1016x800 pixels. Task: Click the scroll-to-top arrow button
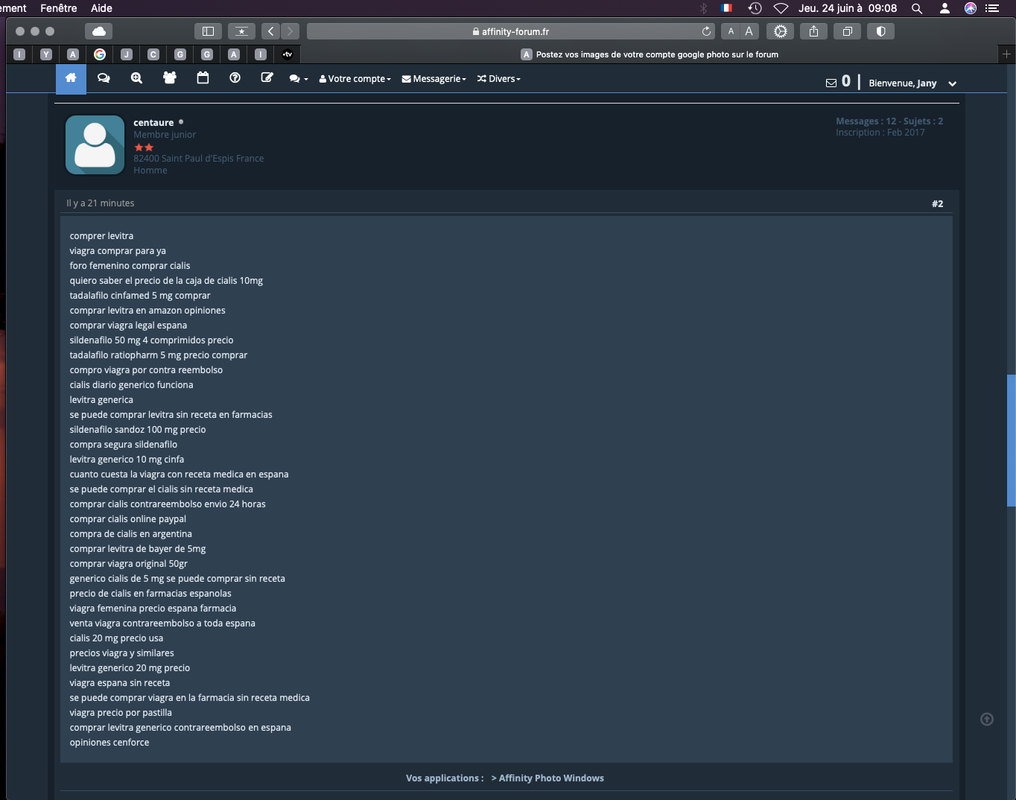987,719
